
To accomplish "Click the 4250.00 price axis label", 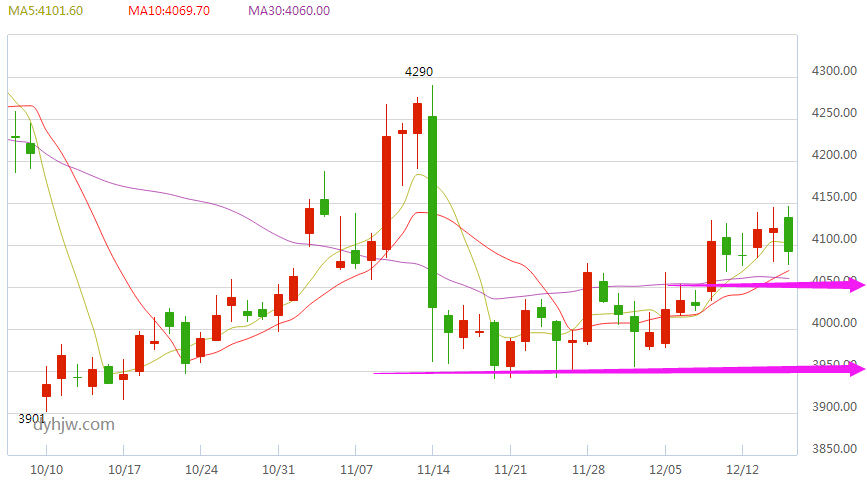I will [x=834, y=113].
